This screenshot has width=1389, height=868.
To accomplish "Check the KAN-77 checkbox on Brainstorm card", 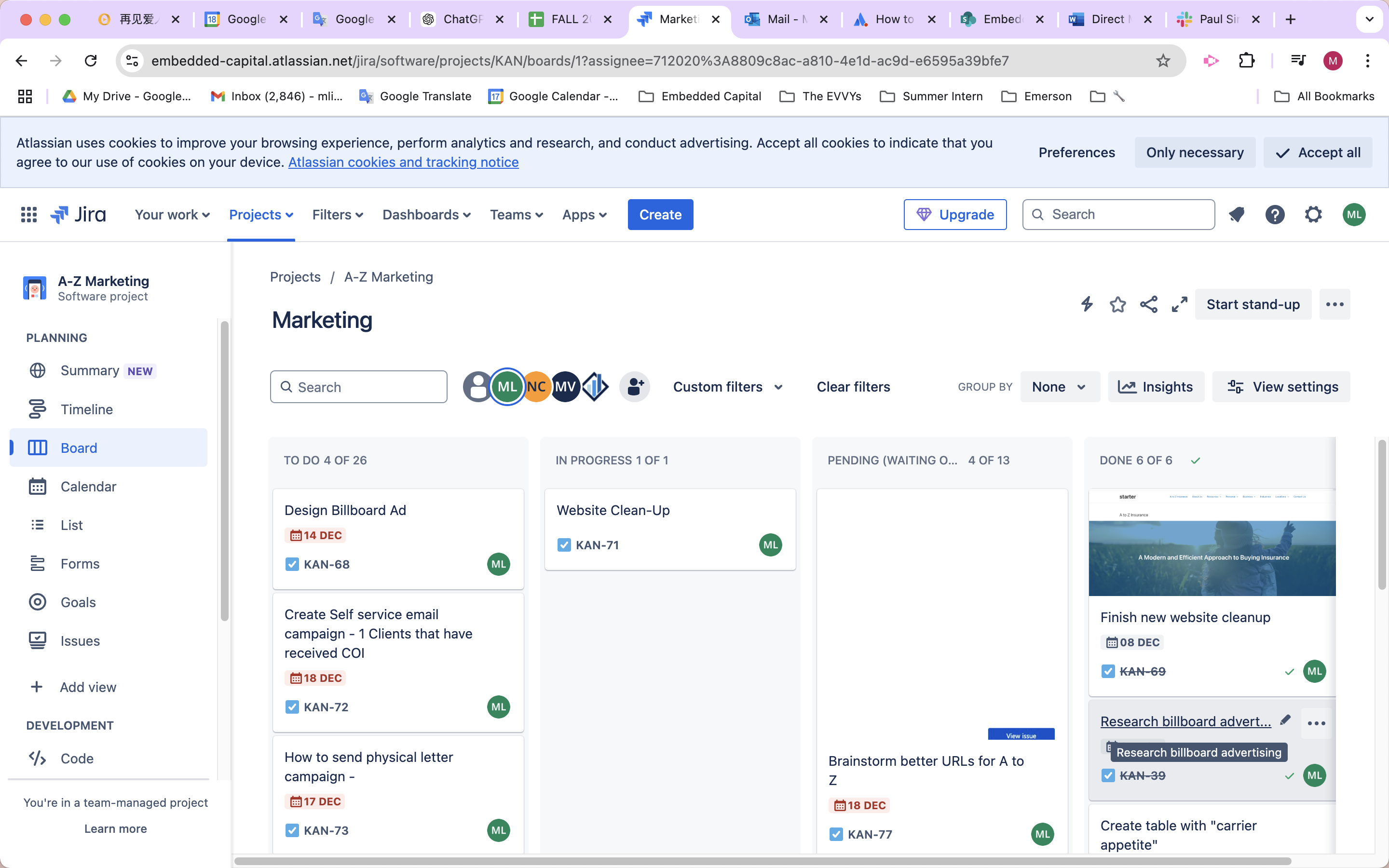I will (836, 834).
